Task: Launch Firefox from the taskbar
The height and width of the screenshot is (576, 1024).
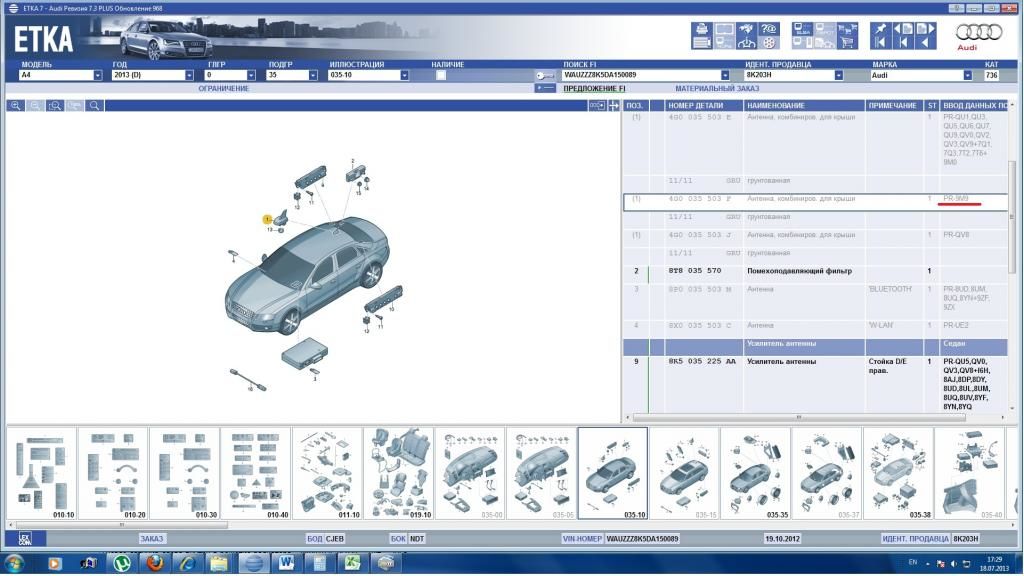Action: (x=154, y=563)
